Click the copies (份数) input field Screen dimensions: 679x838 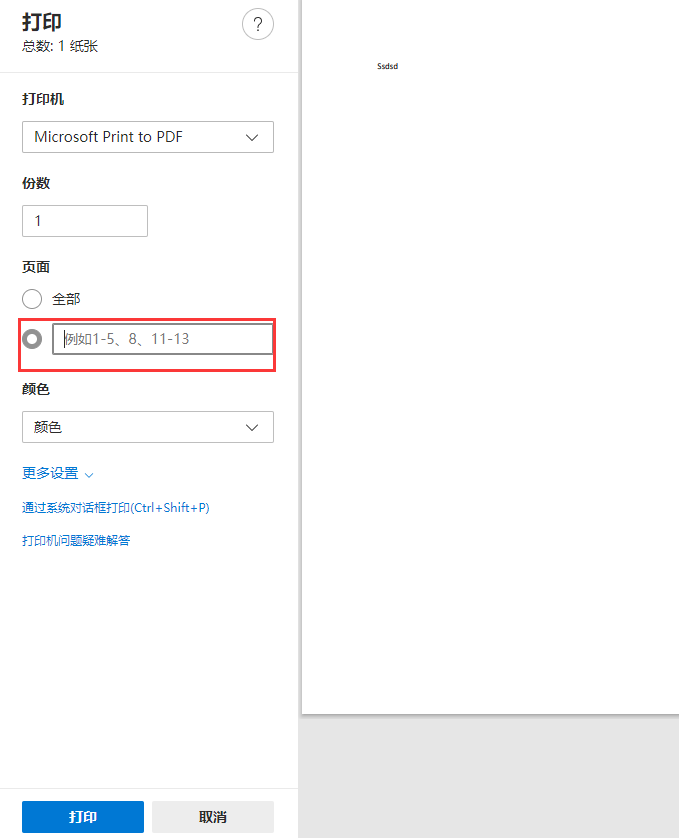click(84, 221)
